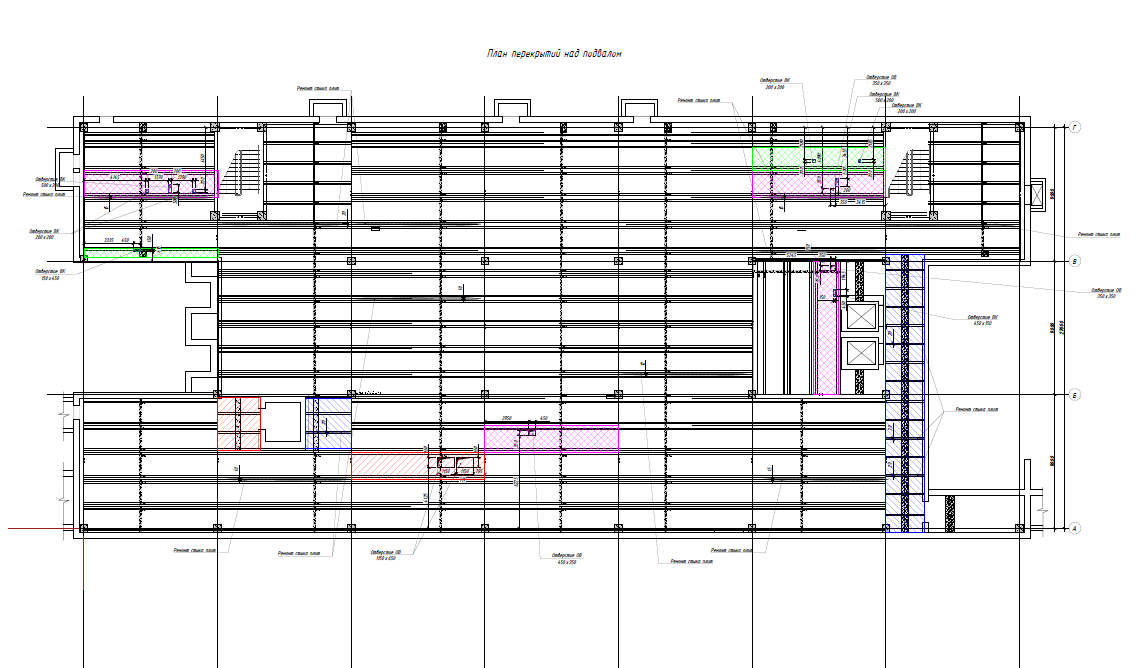The image size is (1145, 668).
Task: Click the upper elevator shaft crossed square
Action: click(860, 317)
